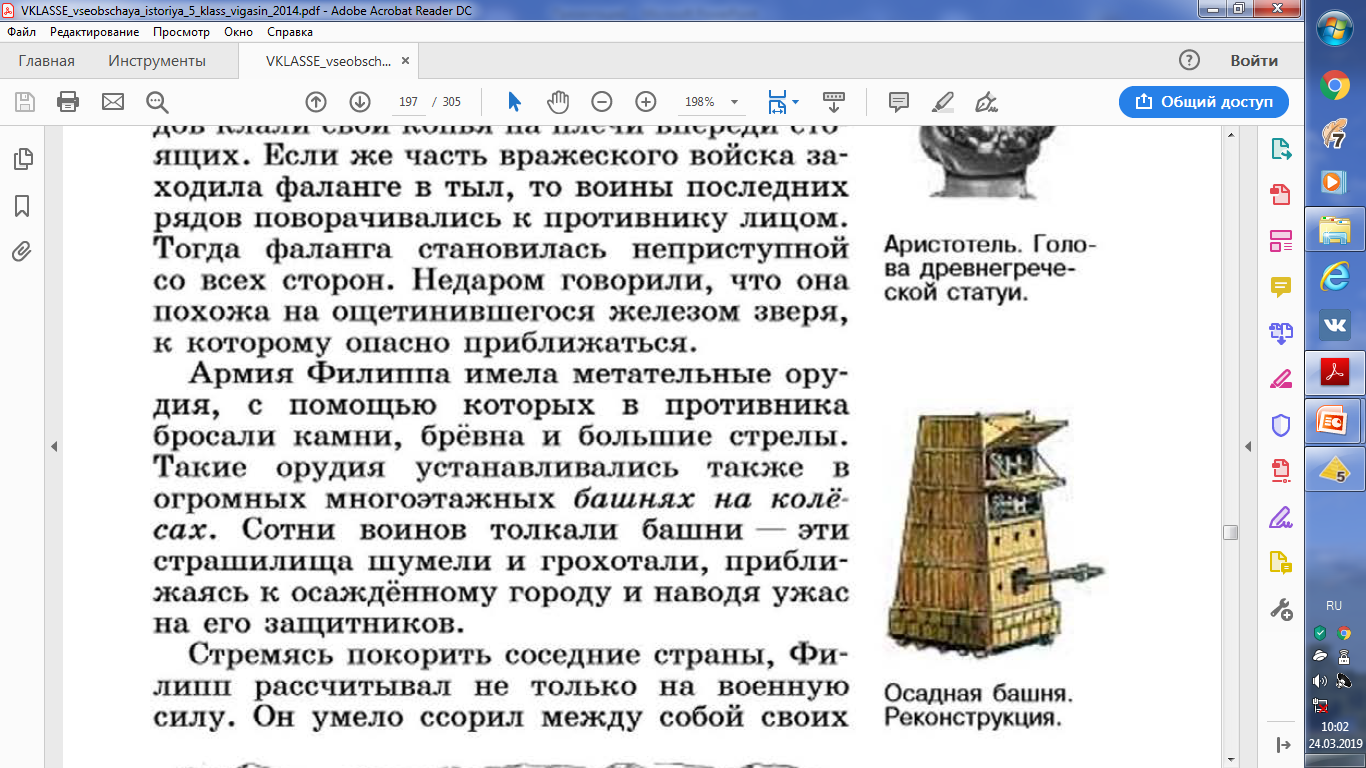Switch to Инструменты tab
This screenshot has height=768, width=1366.
coord(157,61)
